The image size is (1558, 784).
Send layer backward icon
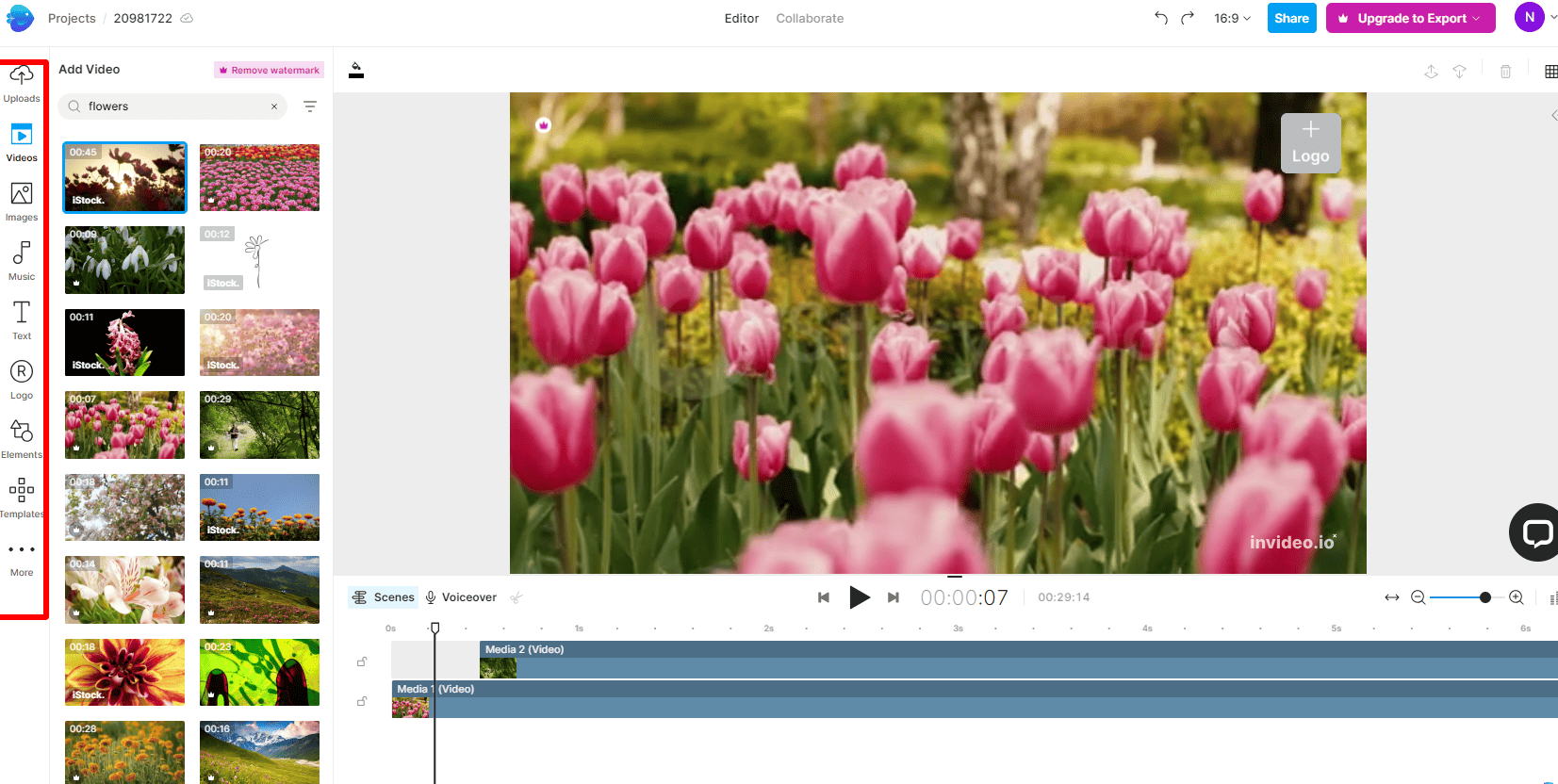coord(1459,72)
